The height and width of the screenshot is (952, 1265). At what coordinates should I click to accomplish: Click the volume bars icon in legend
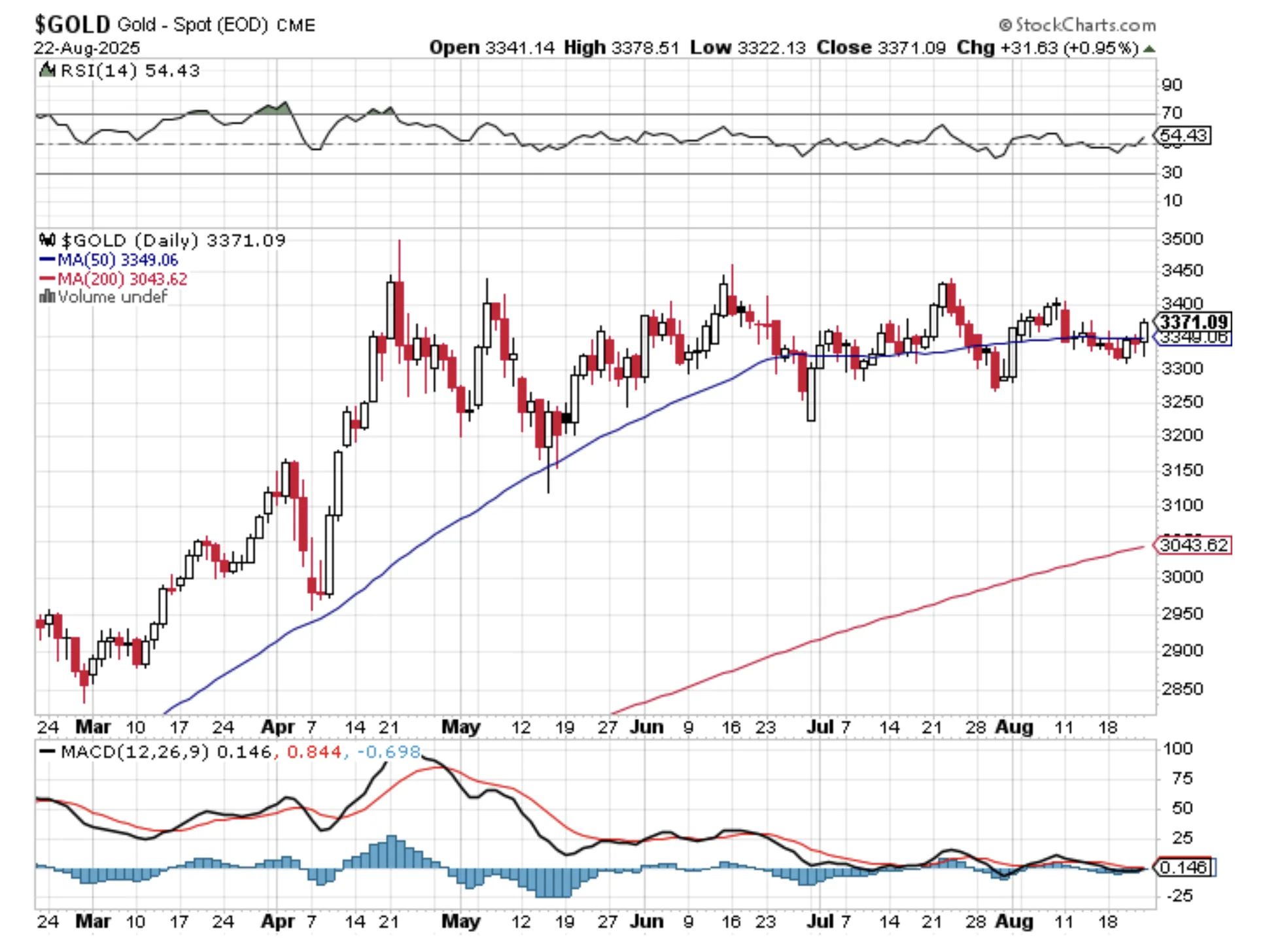[46, 297]
